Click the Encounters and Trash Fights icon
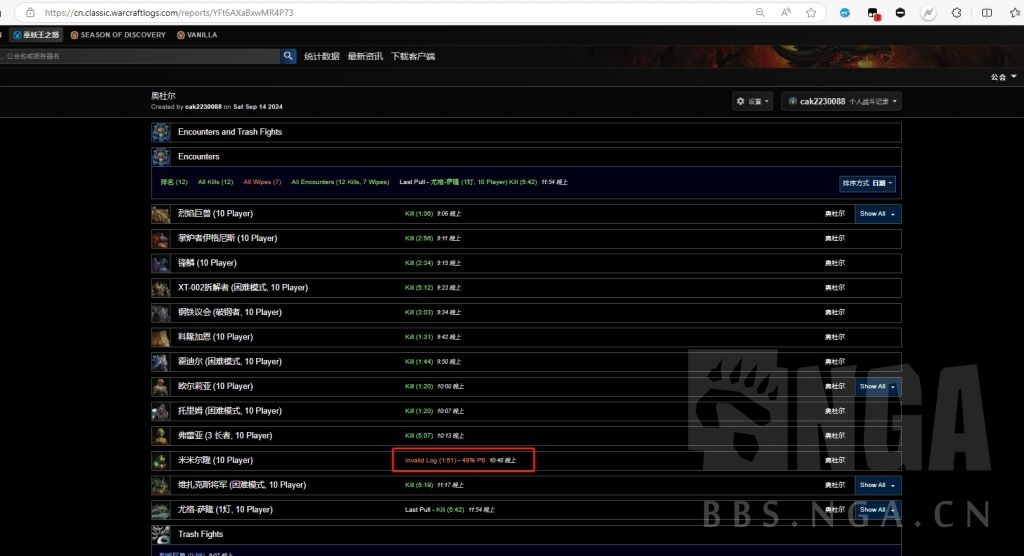The width and height of the screenshot is (1024, 556). [161, 132]
